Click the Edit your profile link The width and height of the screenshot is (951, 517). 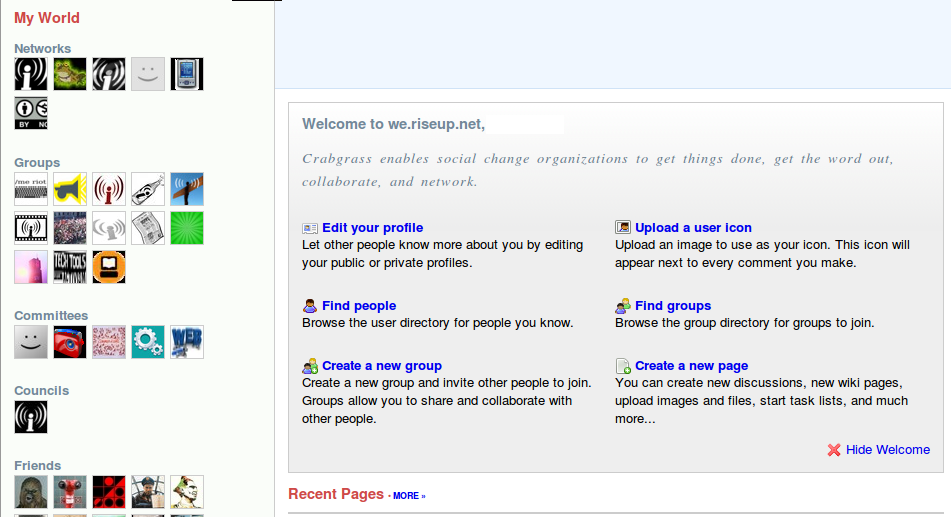click(372, 228)
